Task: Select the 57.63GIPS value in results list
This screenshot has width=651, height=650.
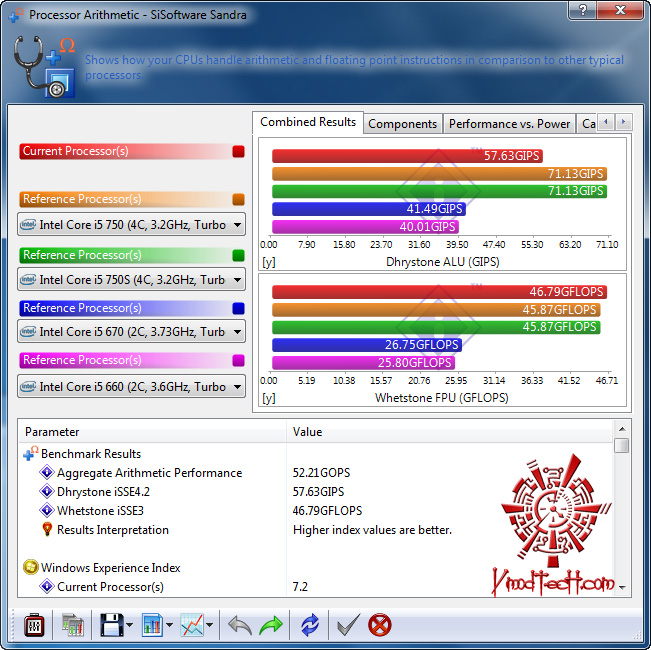Action: (x=318, y=492)
